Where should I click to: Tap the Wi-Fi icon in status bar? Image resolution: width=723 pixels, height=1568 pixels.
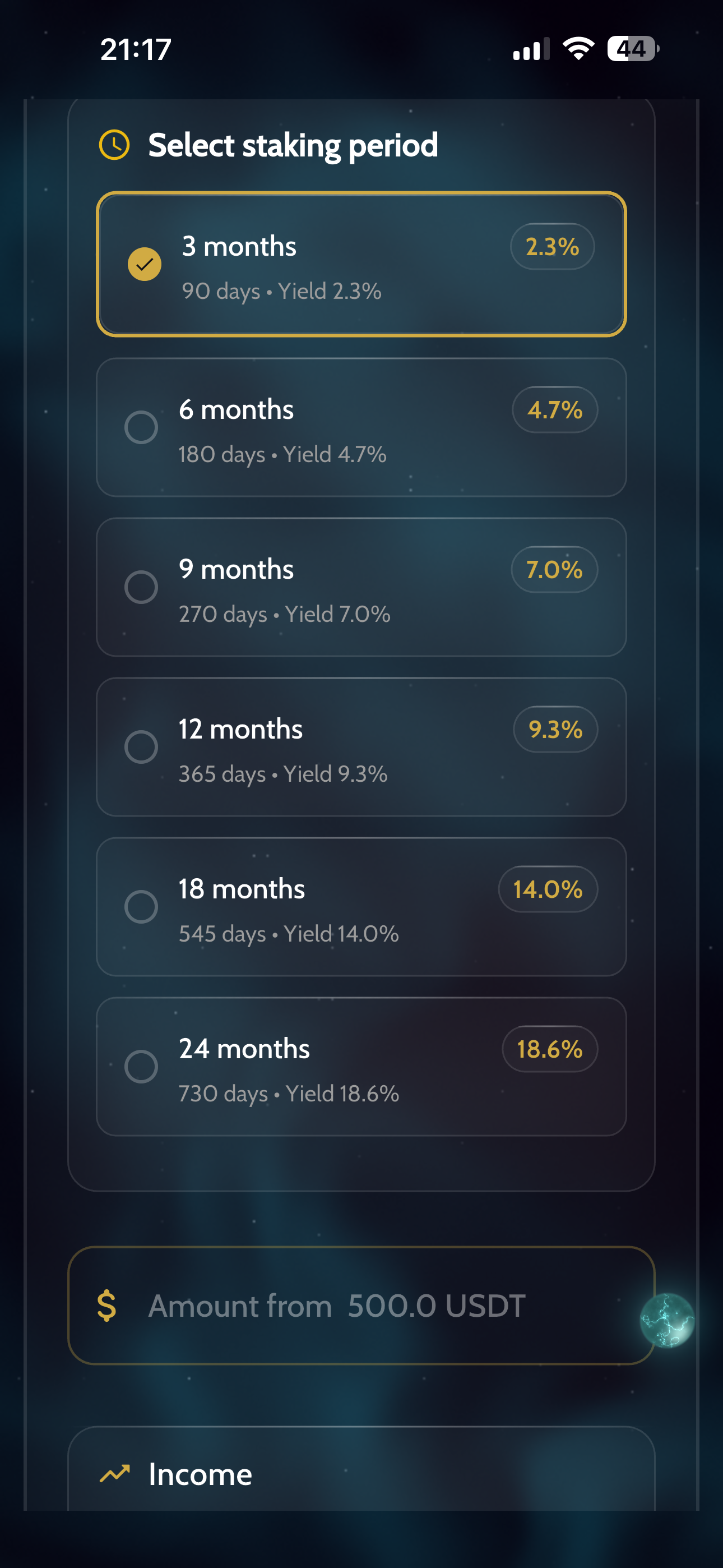578,49
